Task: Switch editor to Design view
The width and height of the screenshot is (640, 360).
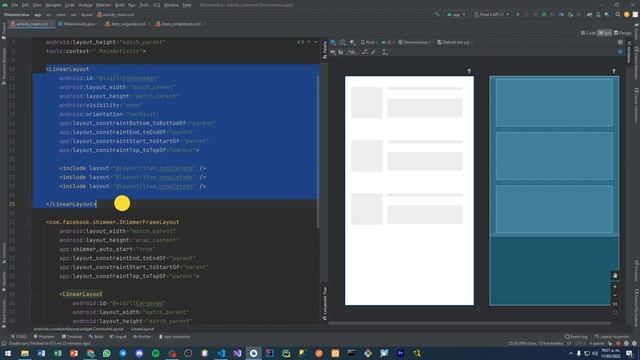Action: point(622,33)
